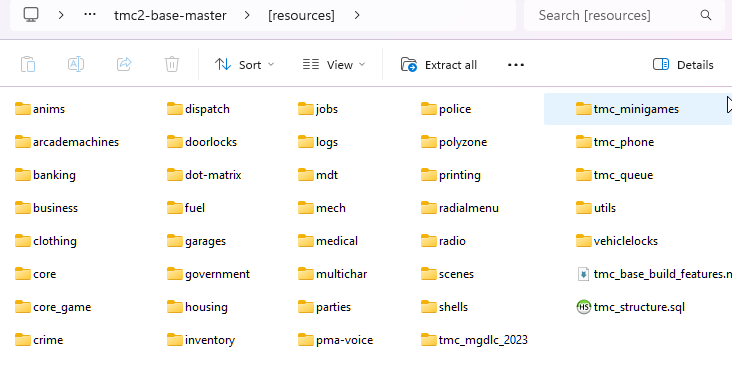The image size is (732, 377).
Task: Click the 'tmc_phone' folder name
Action: (624, 142)
